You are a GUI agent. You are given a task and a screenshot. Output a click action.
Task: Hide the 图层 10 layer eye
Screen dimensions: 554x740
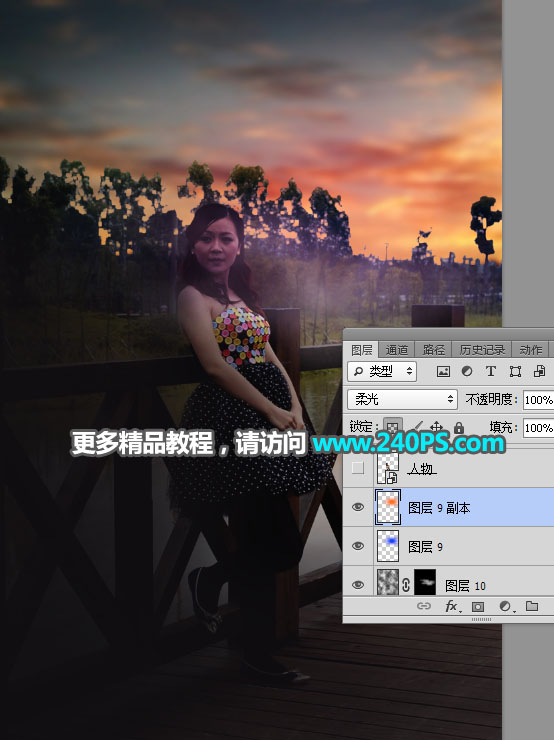click(358, 585)
